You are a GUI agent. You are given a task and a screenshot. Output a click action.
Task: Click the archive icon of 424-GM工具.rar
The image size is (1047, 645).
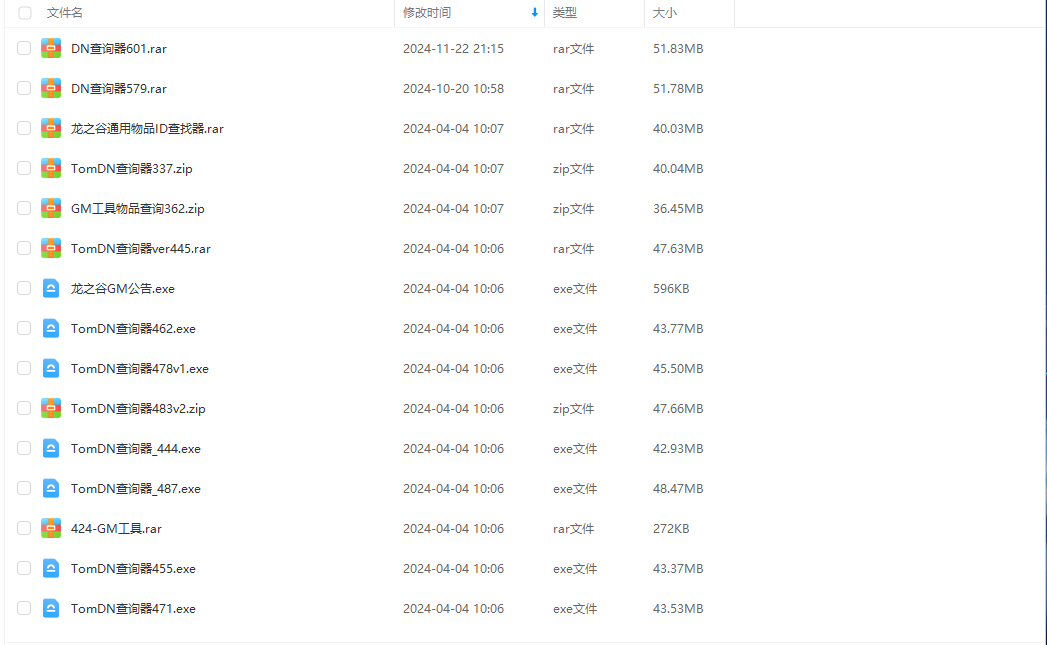coord(51,528)
